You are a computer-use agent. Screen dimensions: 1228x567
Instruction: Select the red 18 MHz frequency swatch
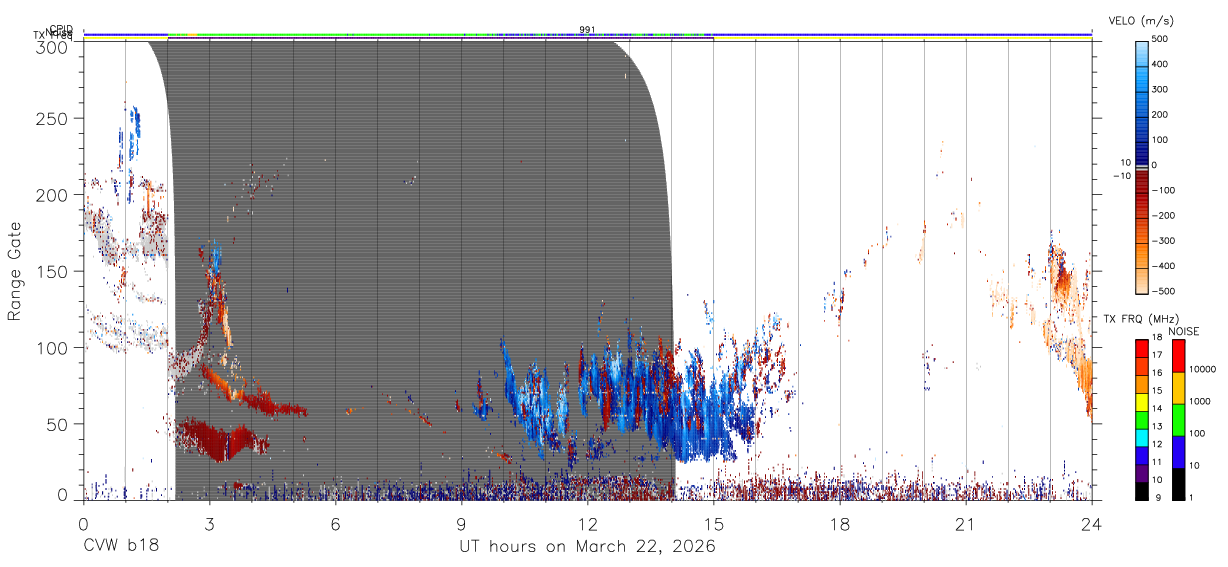[1141, 348]
